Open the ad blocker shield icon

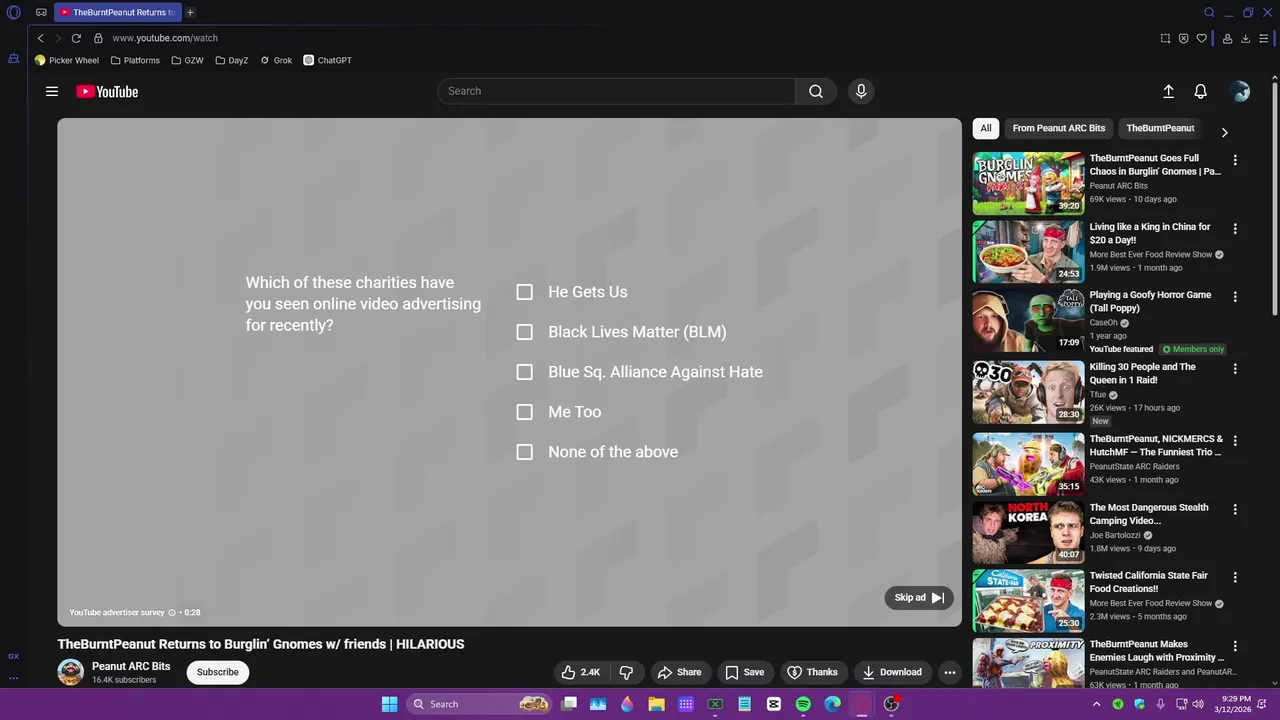pyautogui.click(x=1183, y=38)
